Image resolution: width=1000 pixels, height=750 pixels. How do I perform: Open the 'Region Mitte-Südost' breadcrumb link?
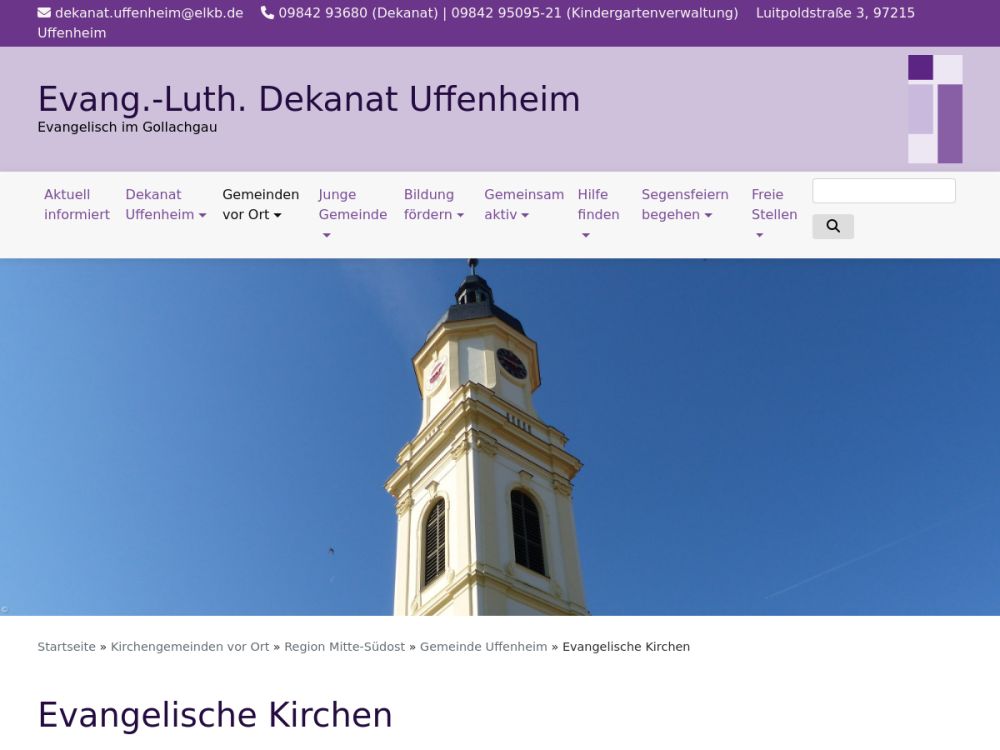(344, 647)
